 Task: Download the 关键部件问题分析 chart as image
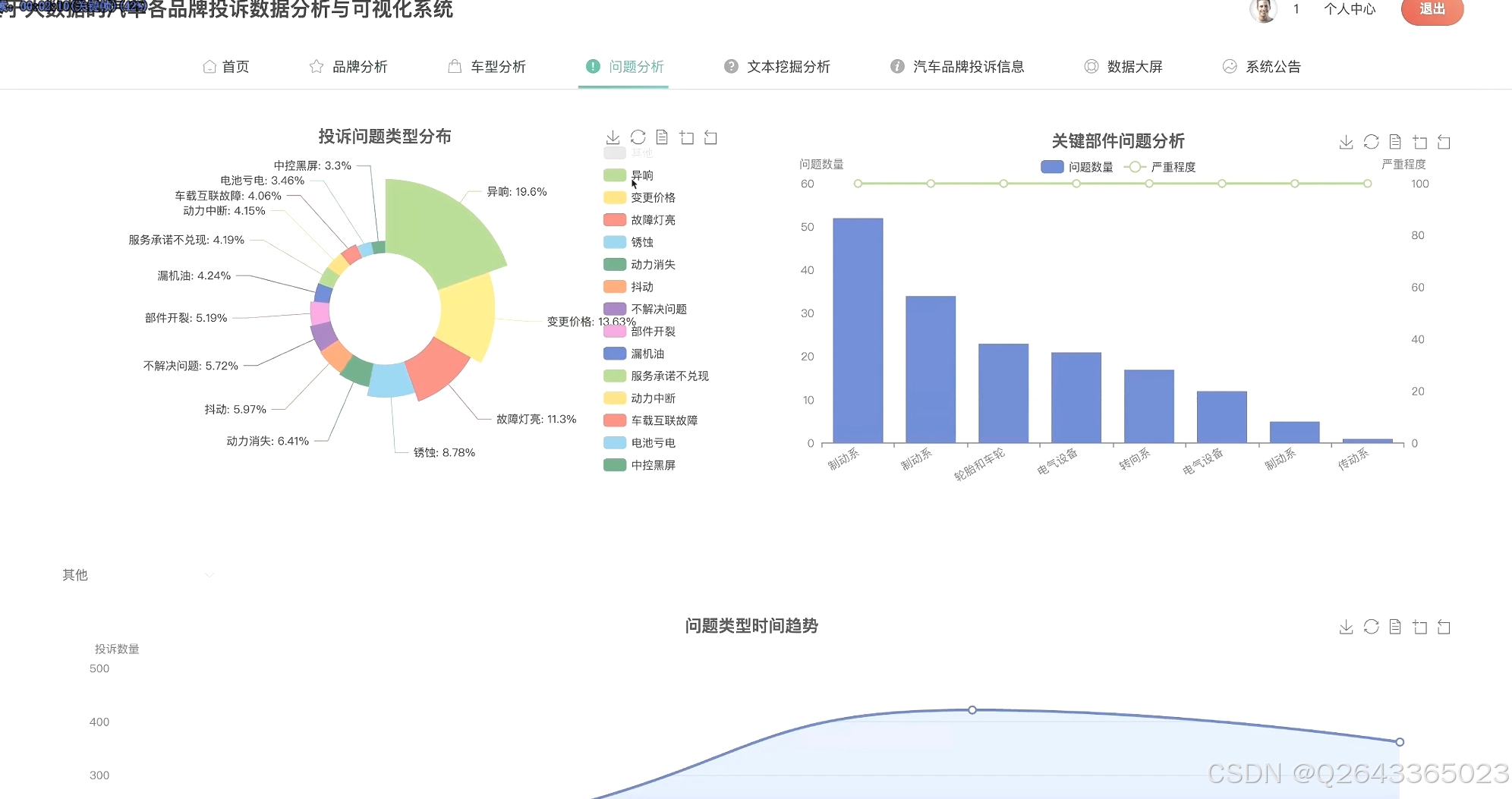1347,142
